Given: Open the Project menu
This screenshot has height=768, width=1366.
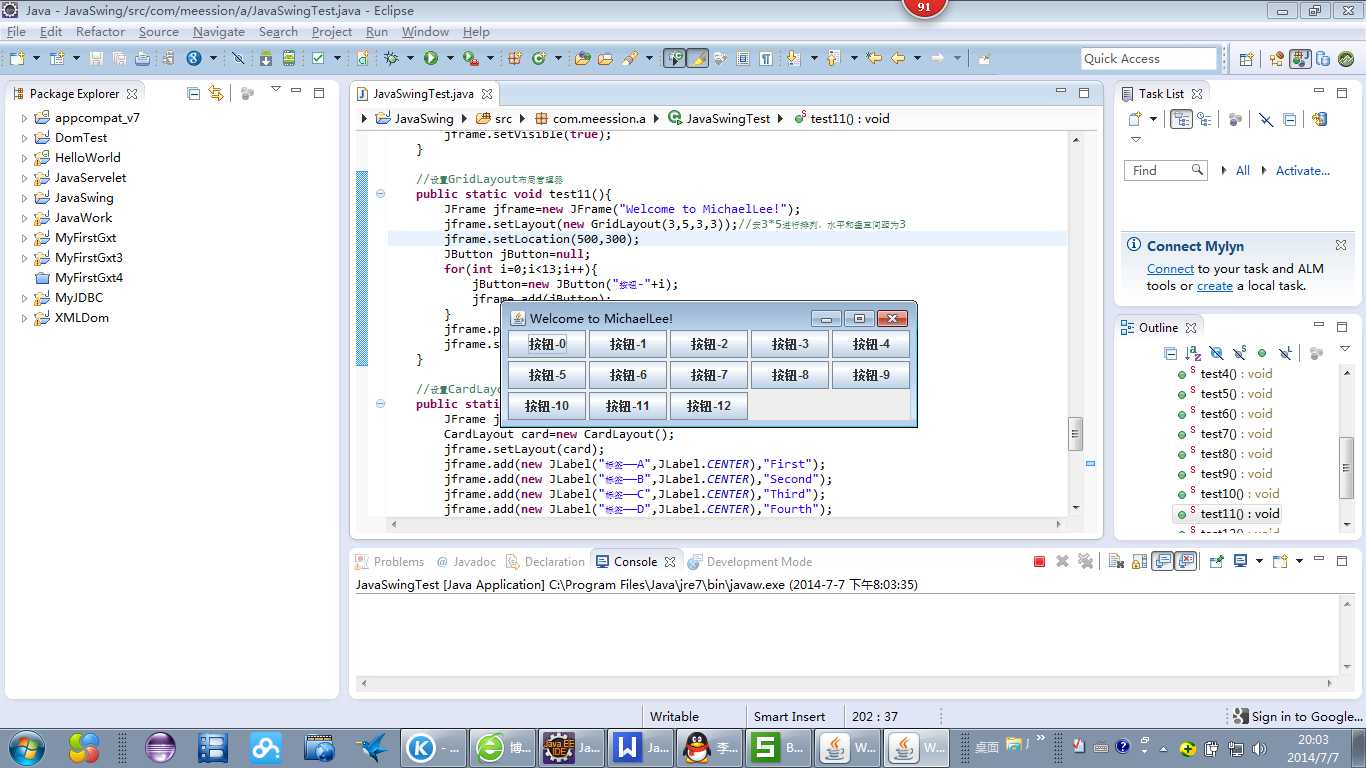Looking at the screenshot, I should pos(332,31).
